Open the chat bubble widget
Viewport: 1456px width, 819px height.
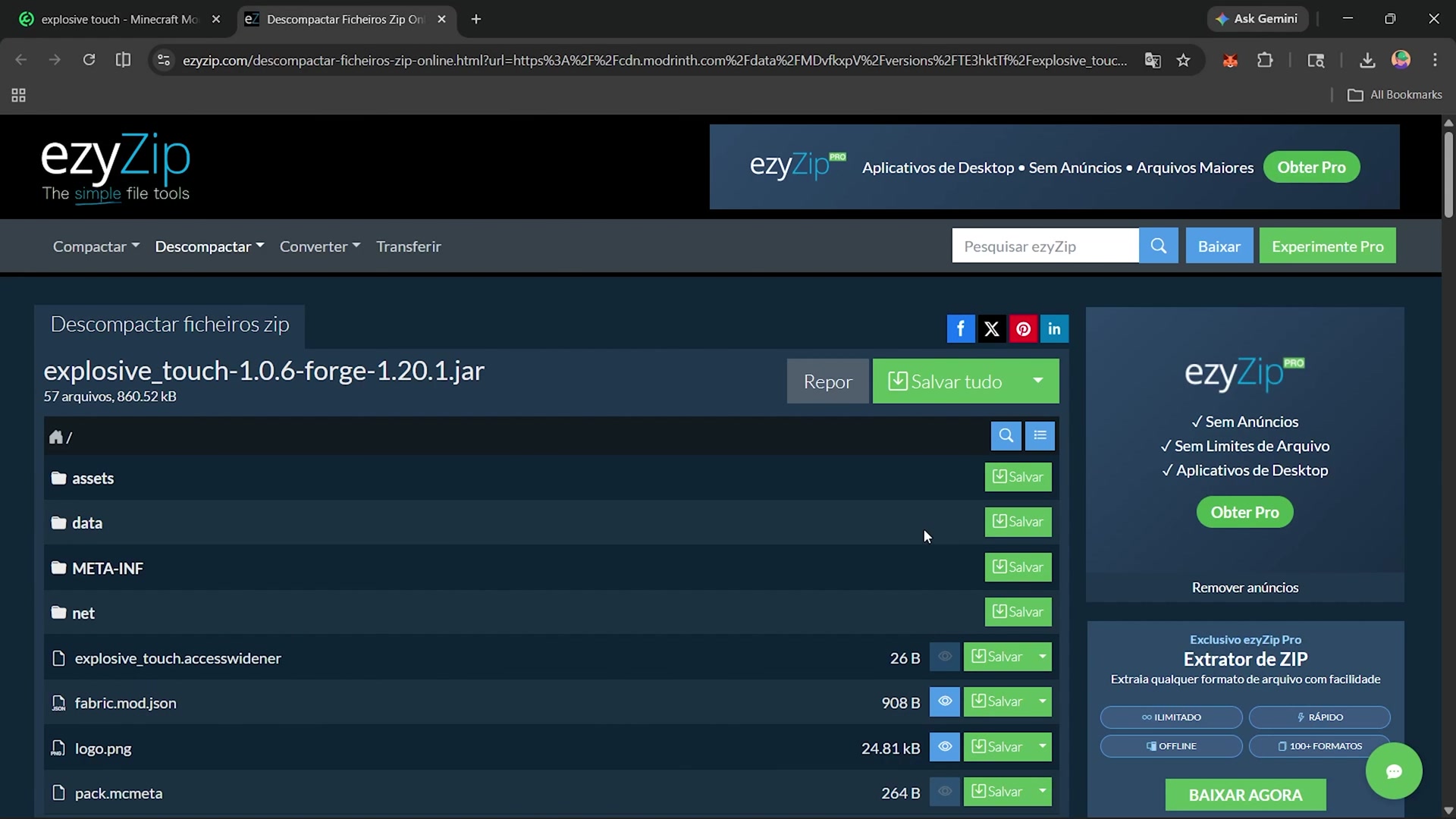[x=1393, y=771]
